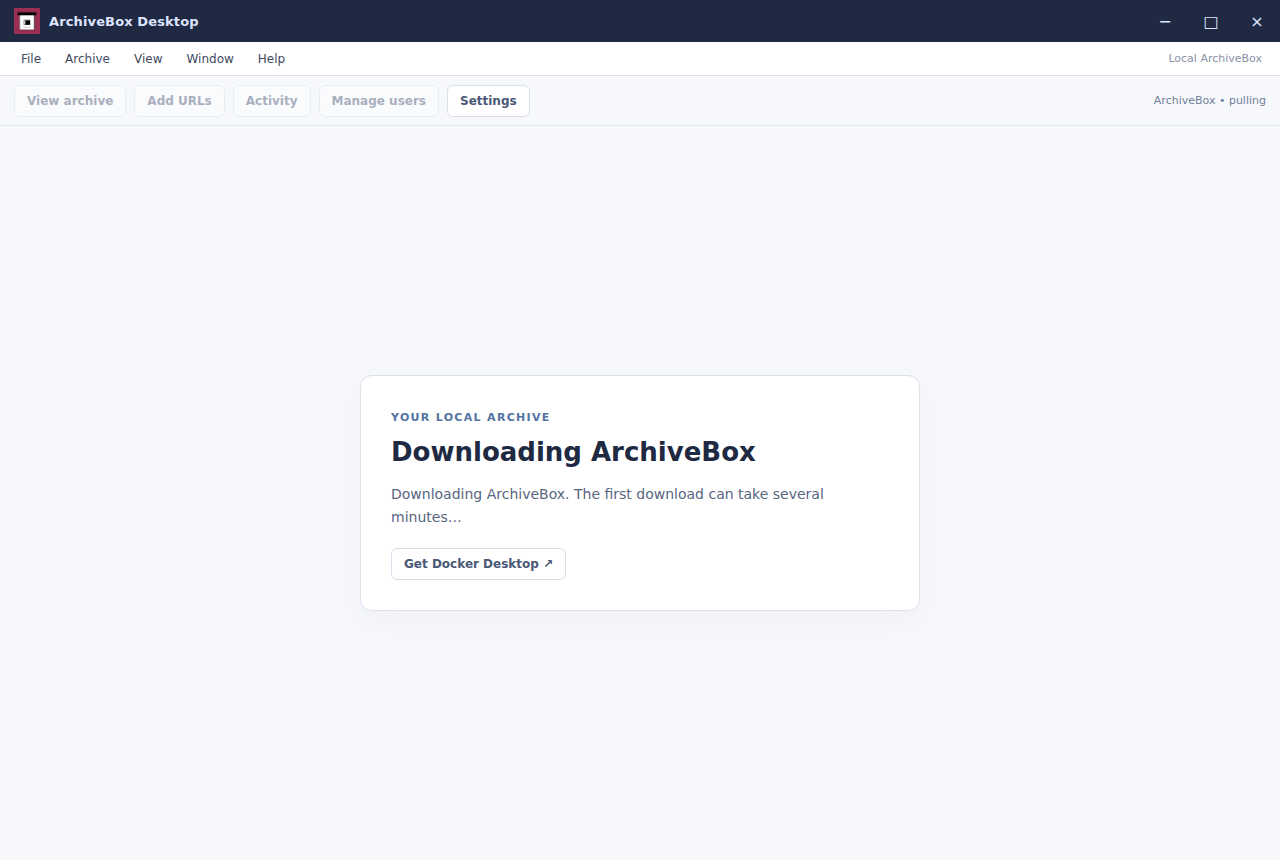
Task: Go to View archive
Action: 70,101
